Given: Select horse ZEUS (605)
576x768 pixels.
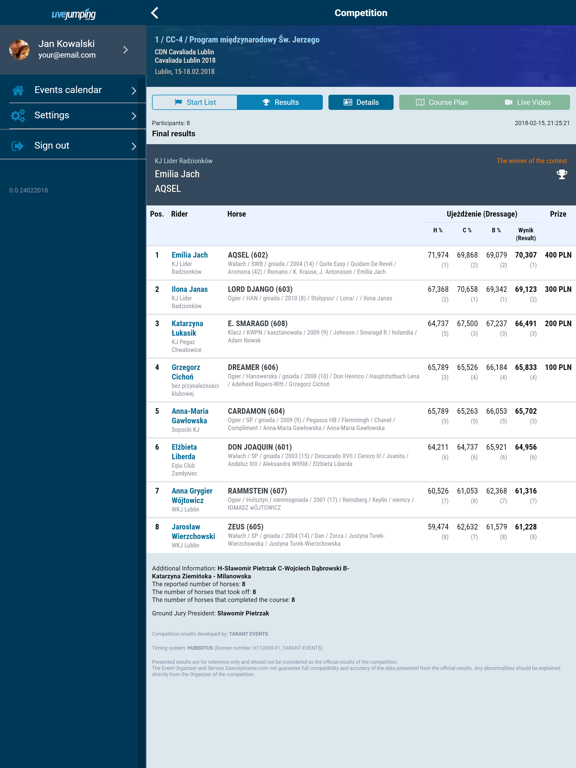Looking at the screenshot, I should (x=245, y=527).
